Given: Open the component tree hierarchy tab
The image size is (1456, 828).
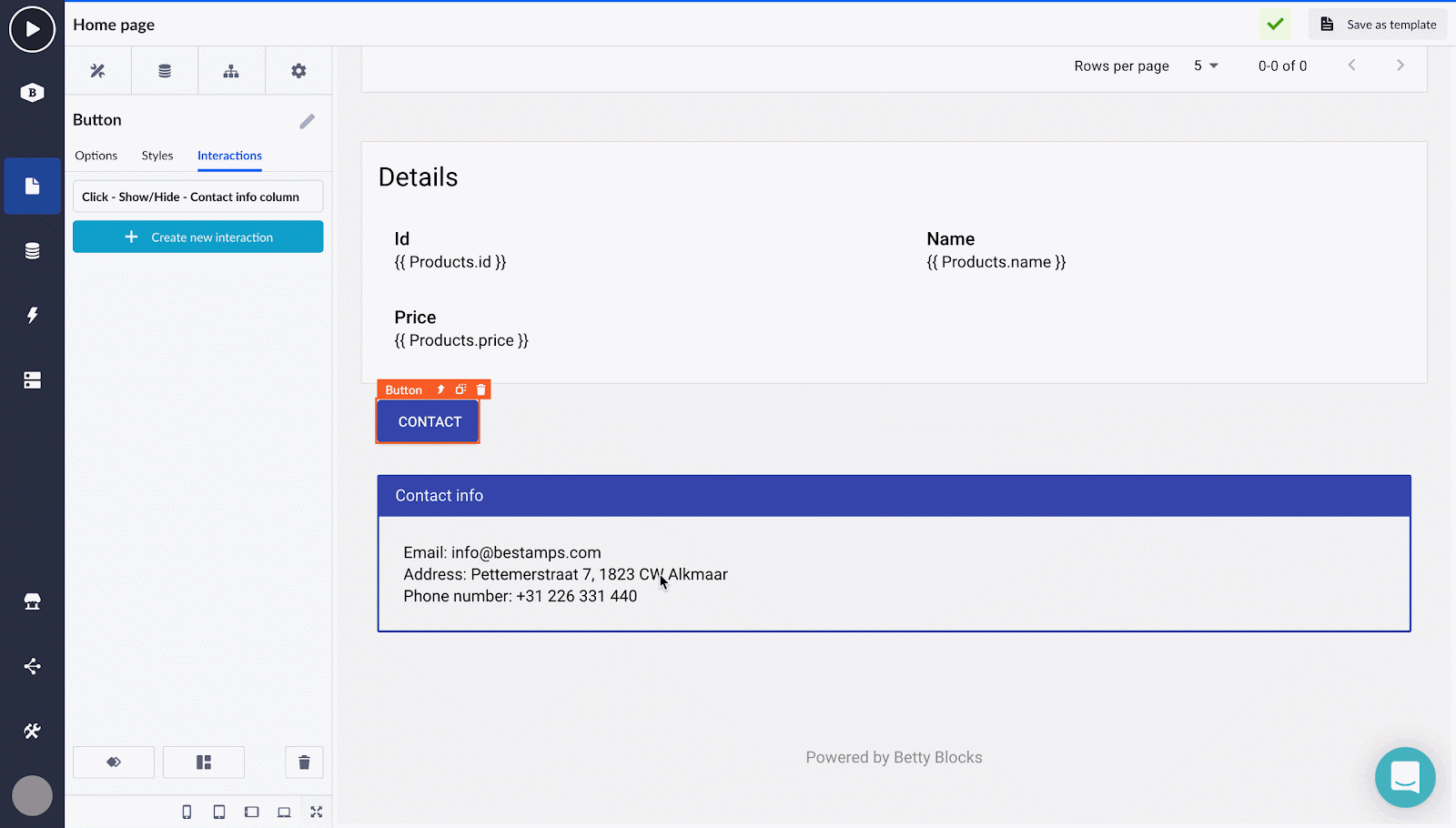Looking at the screenshot, I should (x=231, y=70).
